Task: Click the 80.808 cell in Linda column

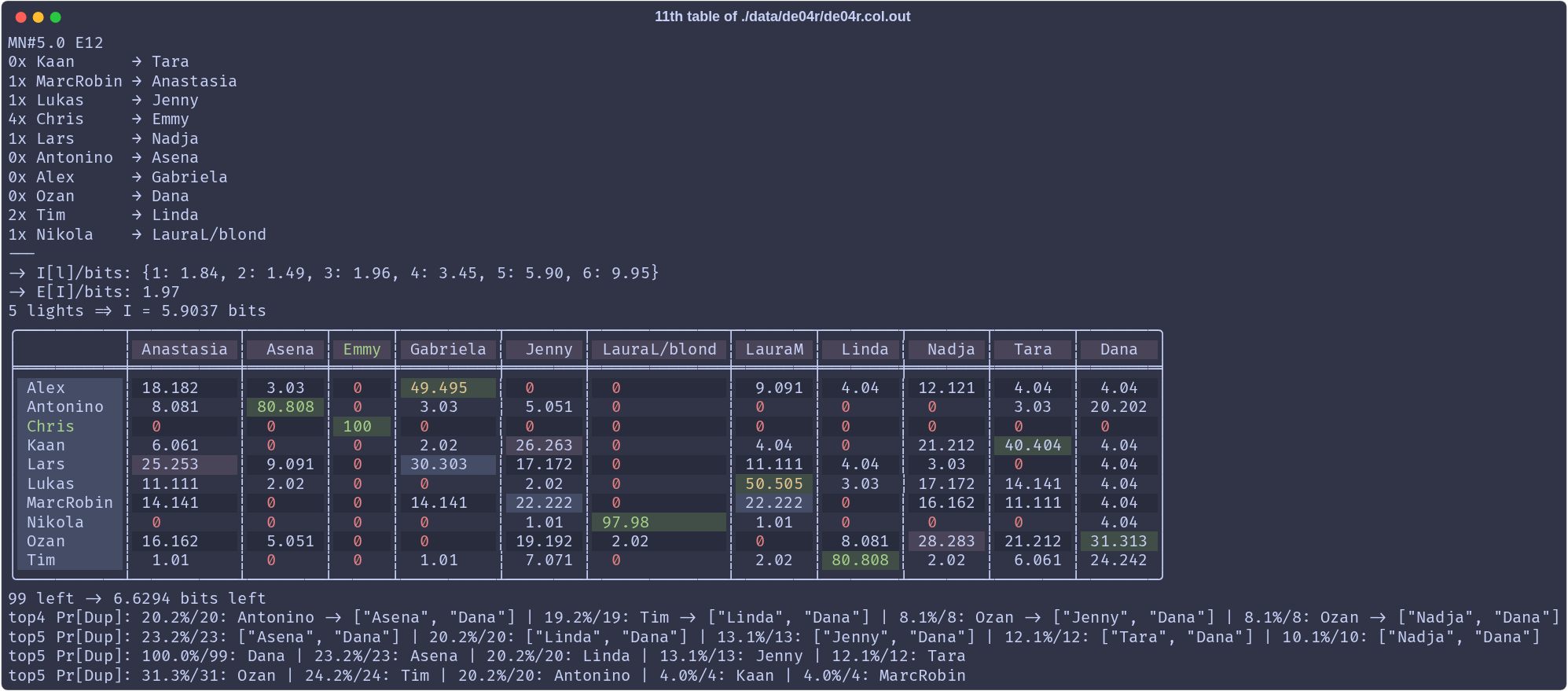Action: point(861,560)
